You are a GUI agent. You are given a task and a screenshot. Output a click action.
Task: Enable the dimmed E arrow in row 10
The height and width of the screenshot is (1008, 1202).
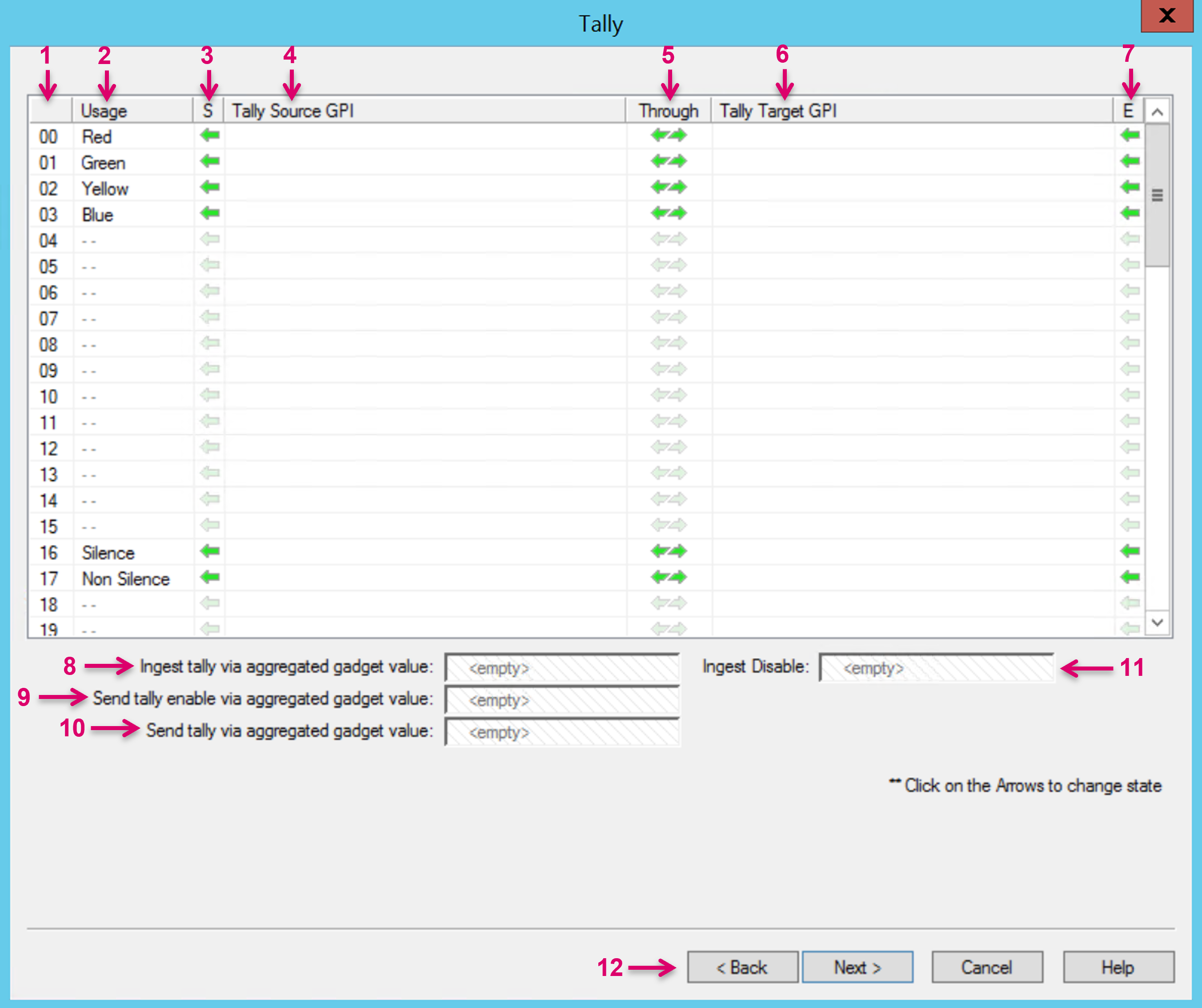point(1130,395)
